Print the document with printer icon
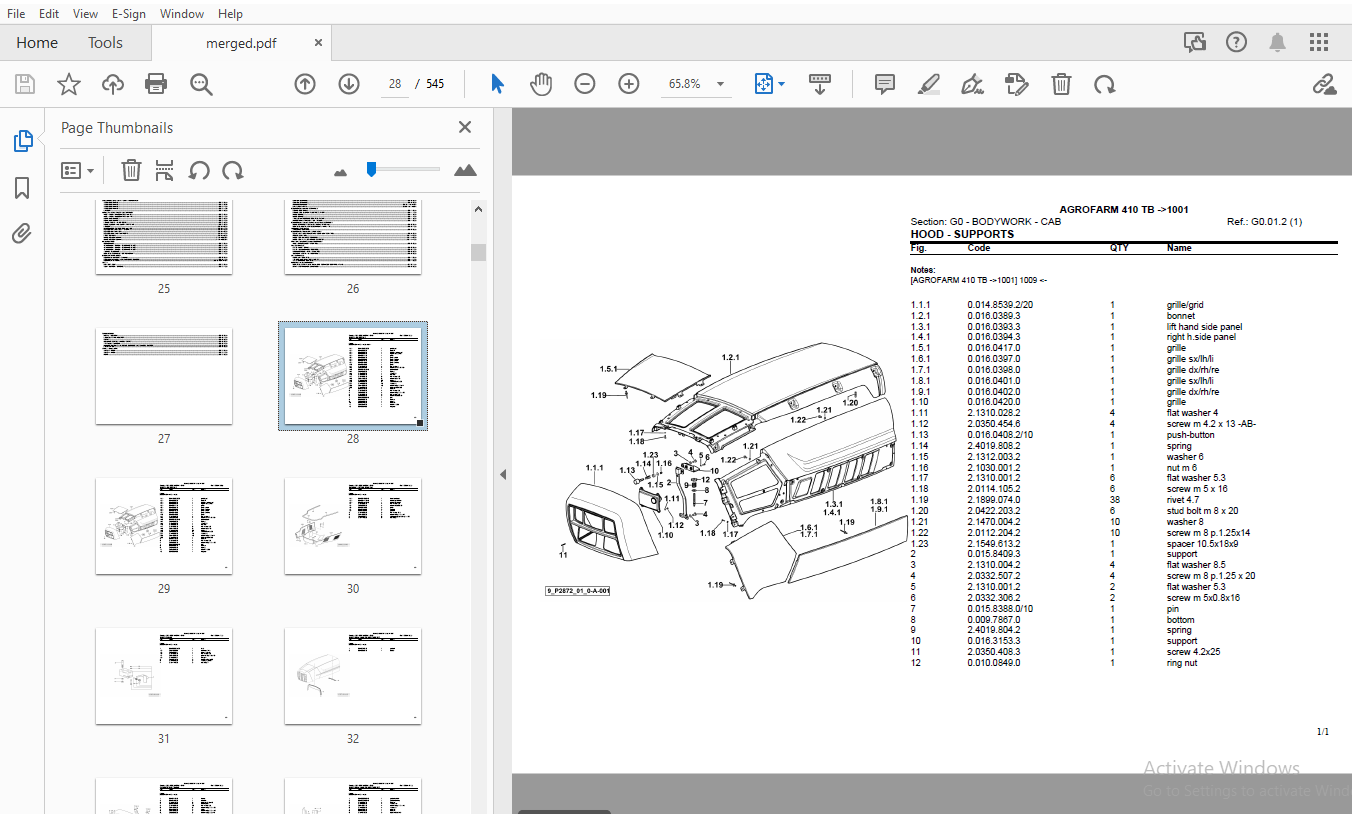This screenshot has width=1352, height=814. (156, 84)
